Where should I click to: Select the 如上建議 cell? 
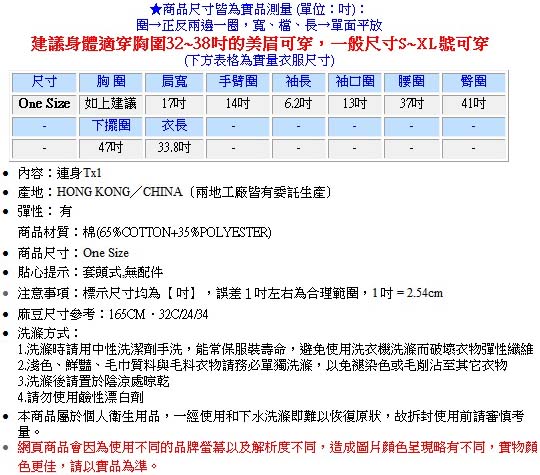[111, 104]
